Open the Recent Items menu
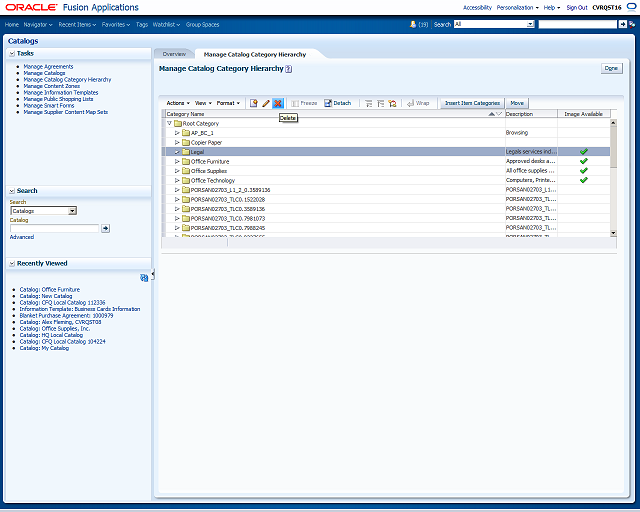Image resolution: width=640 pixels, height=512 pixels. [77, 24]
